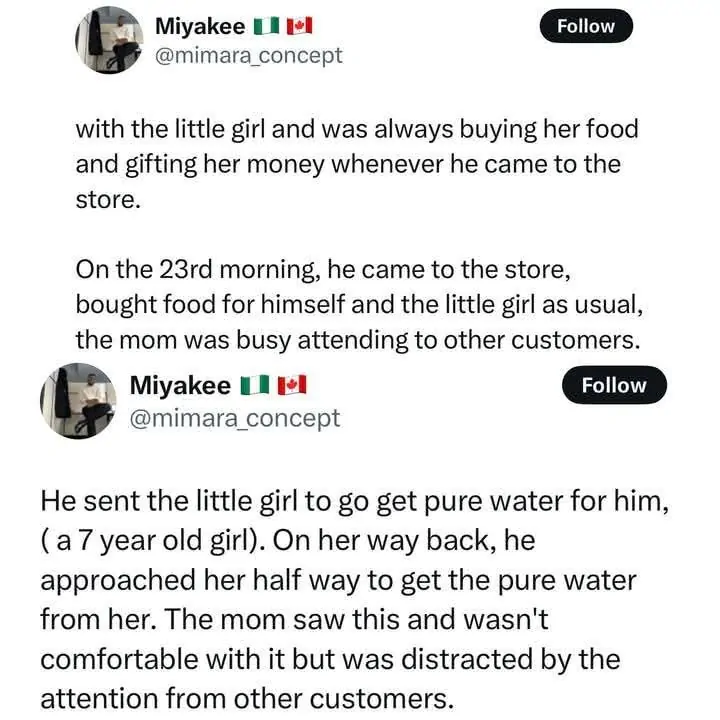The image size is (720, 720).
Task: Open the Miyakee display name in lower tweet
Action: point(181,386)
